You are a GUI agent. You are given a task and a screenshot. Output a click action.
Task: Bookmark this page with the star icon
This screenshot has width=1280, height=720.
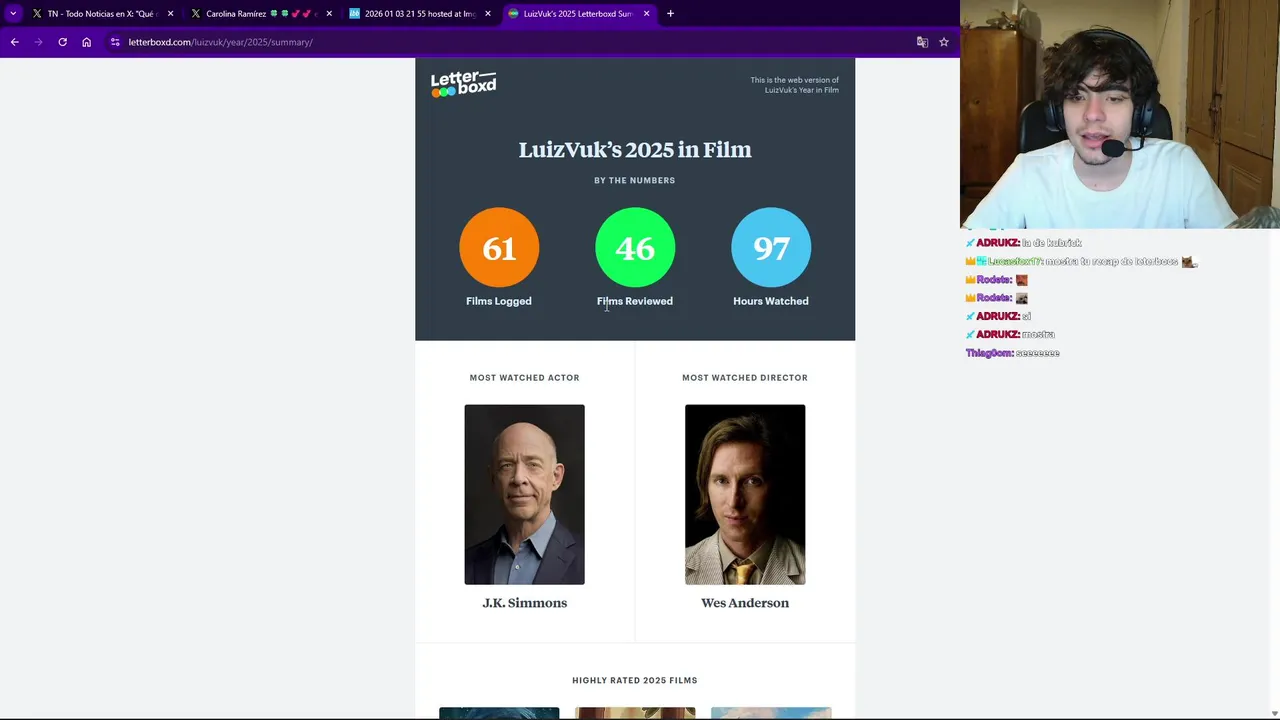tap(943, 42)
